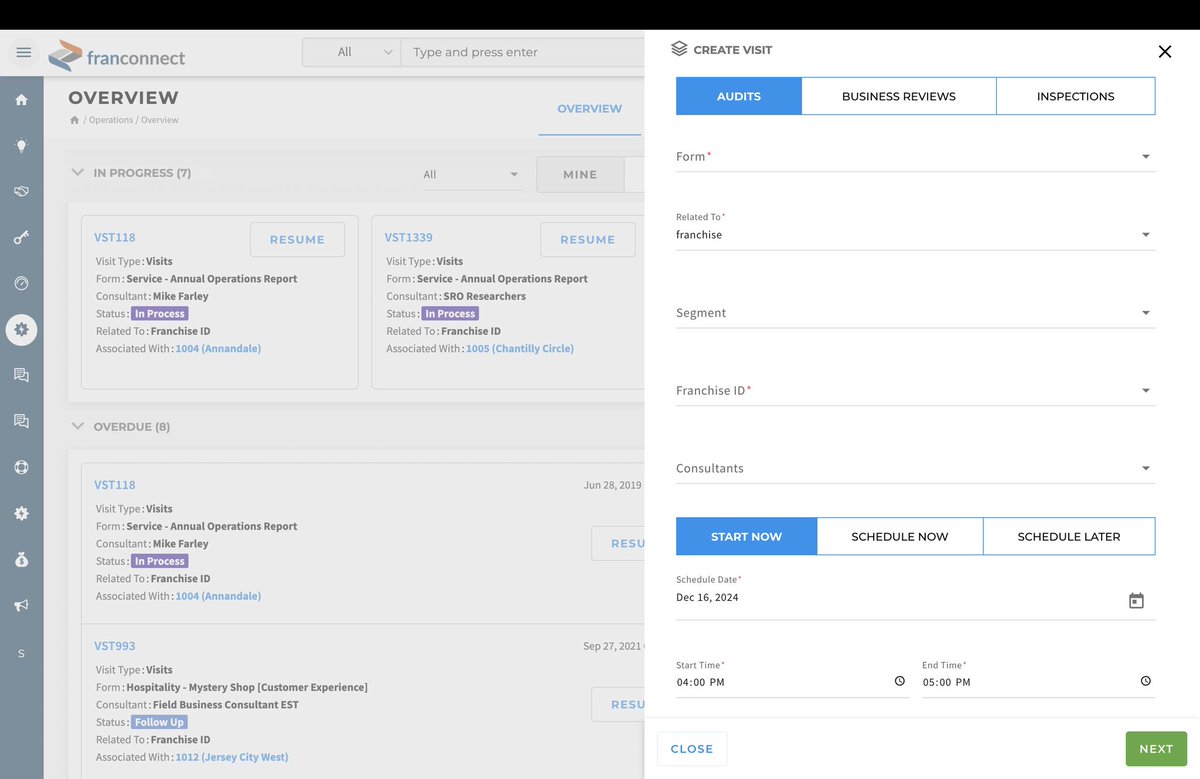Select the Audits visit type
The width and height of the screenshot is (1200, 779).
click(739, 96)
